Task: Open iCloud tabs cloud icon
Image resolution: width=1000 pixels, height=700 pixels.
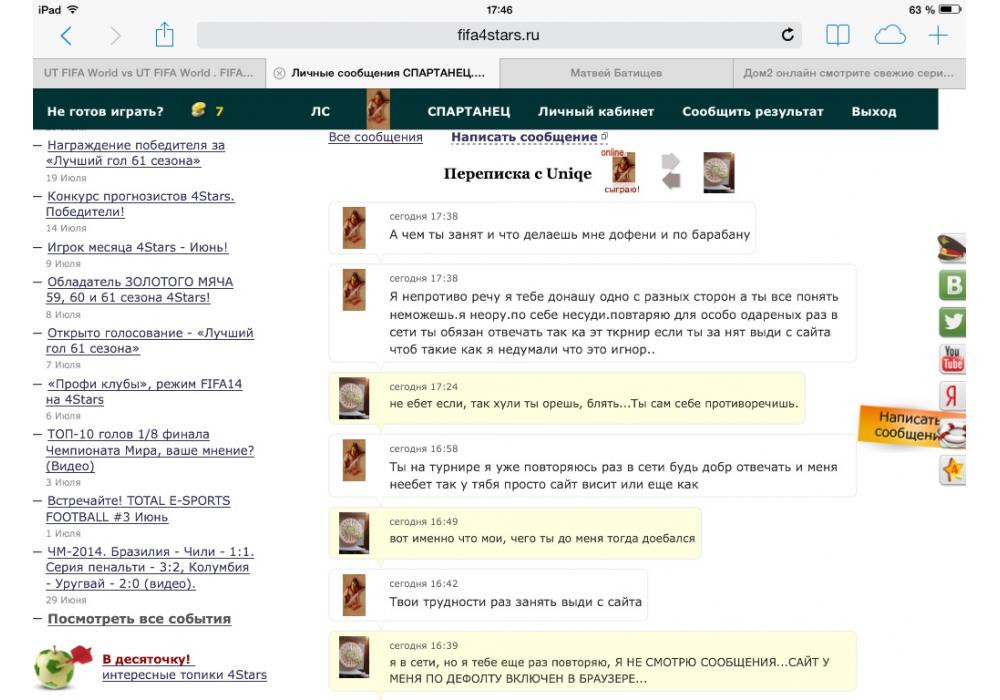Action: tap(889, 36)
